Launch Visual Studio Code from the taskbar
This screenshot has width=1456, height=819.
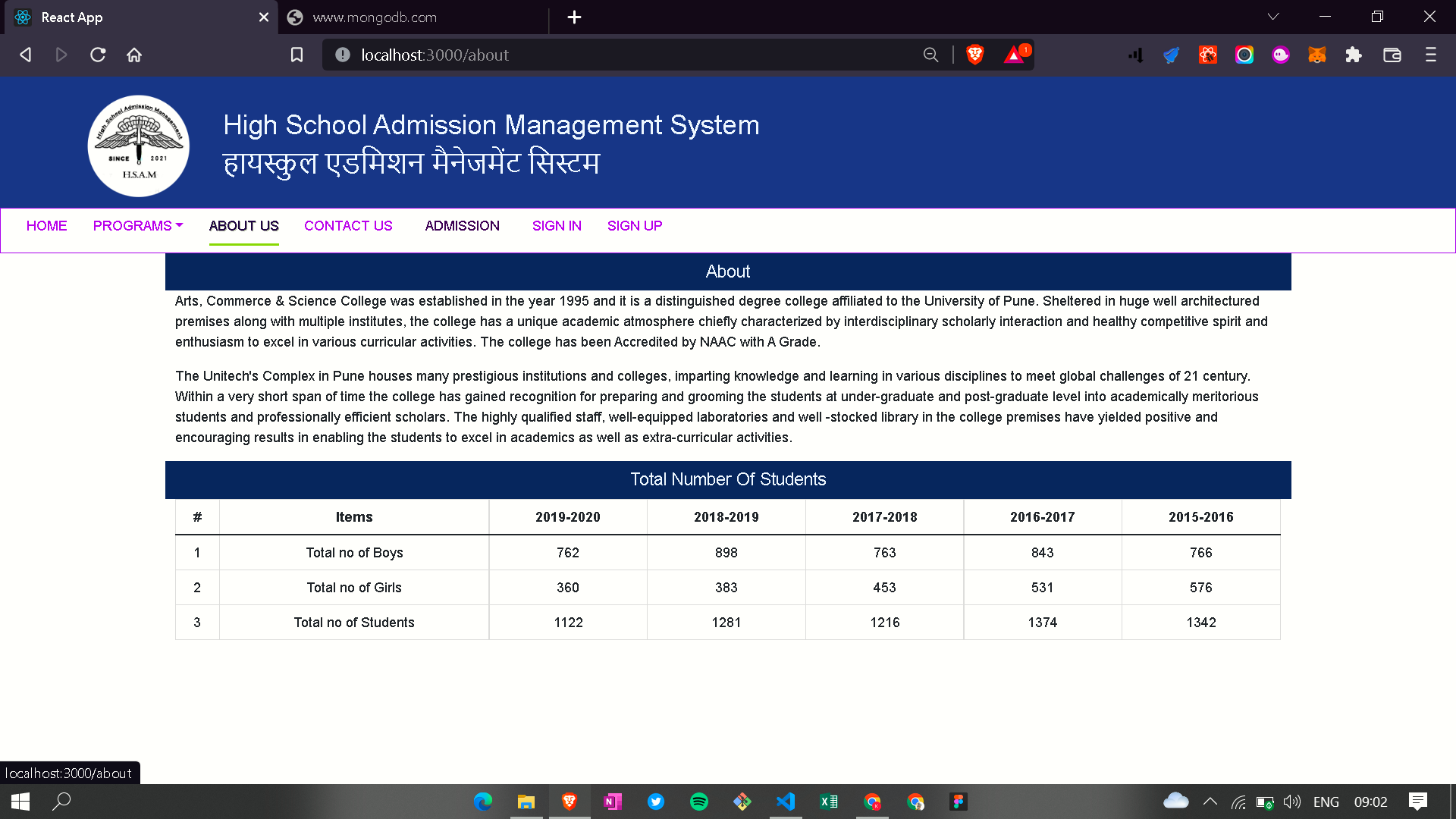coord(786,802)
